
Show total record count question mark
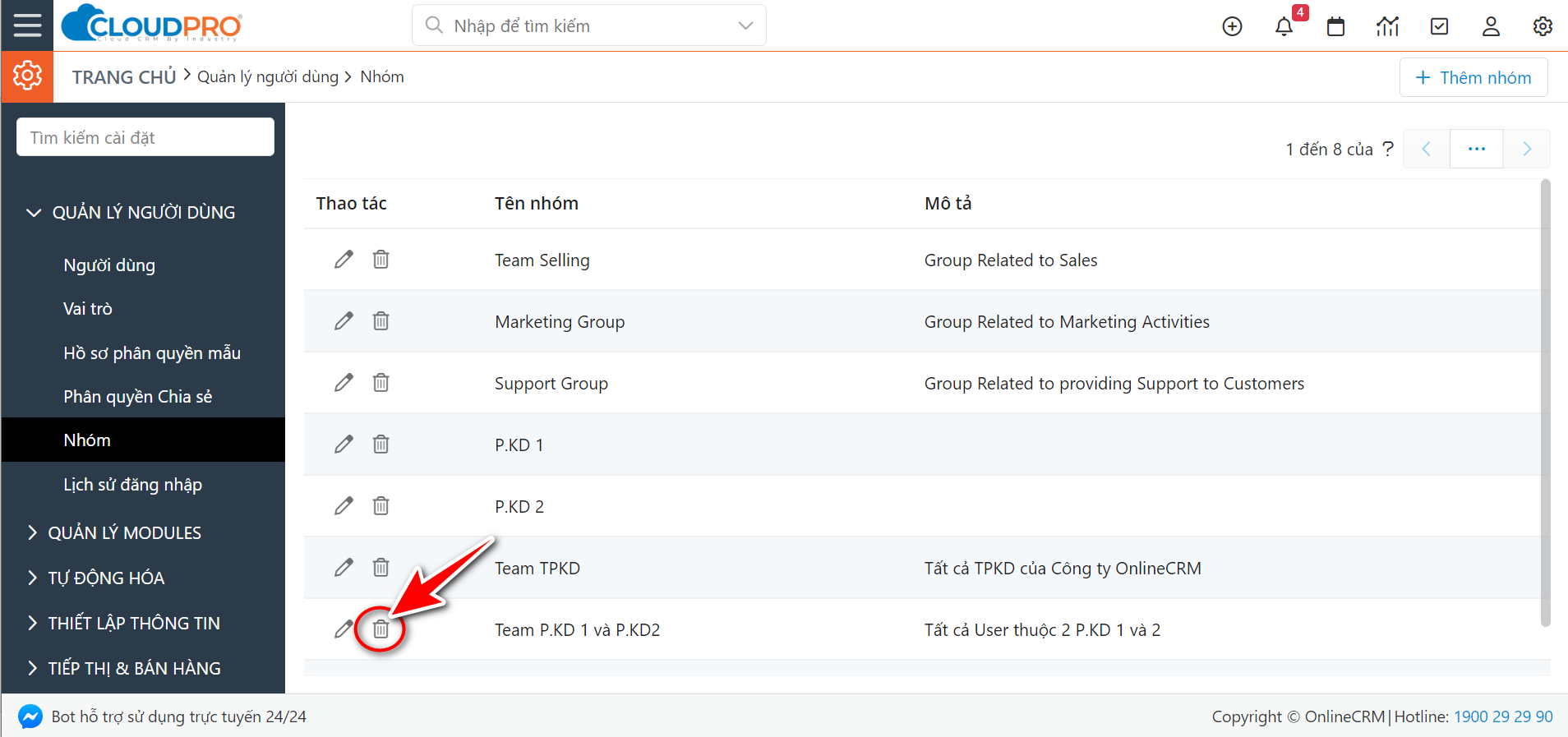(x=1388, y=149)
